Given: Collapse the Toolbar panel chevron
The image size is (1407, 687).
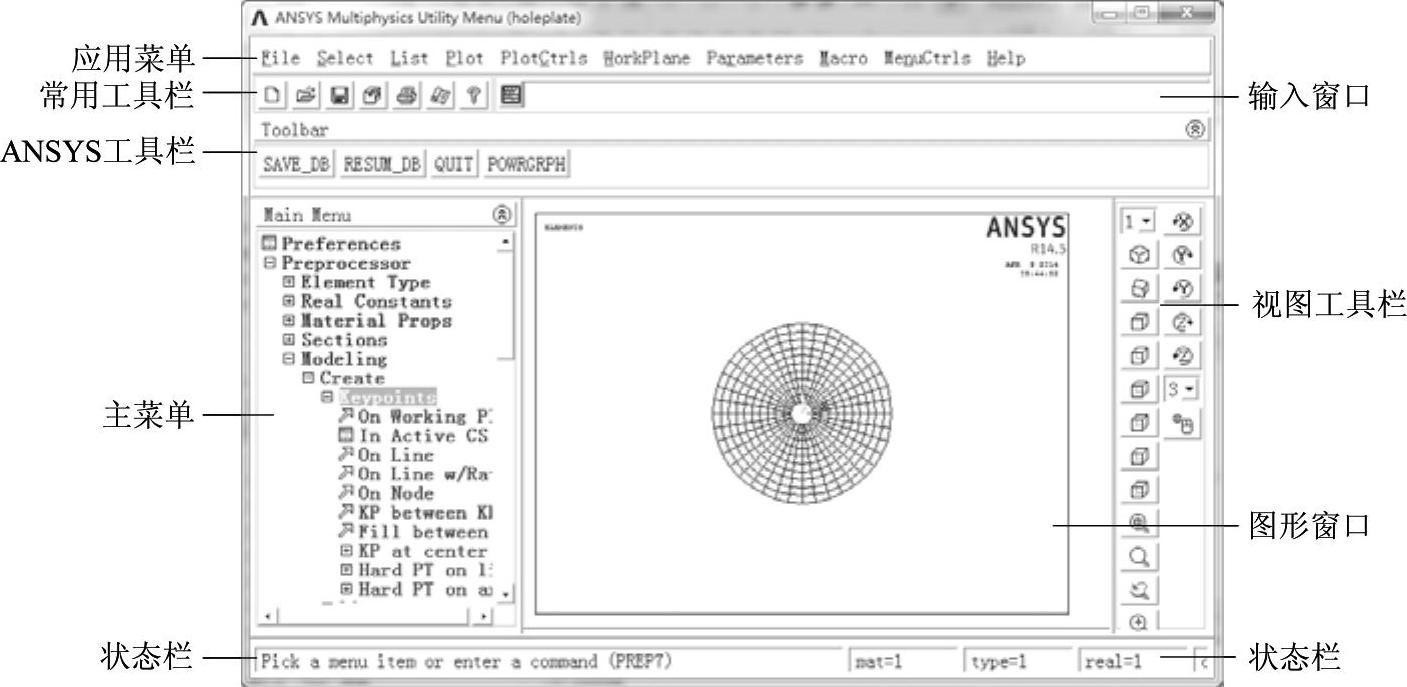Looking at the screenshot, I should 1196,130.
